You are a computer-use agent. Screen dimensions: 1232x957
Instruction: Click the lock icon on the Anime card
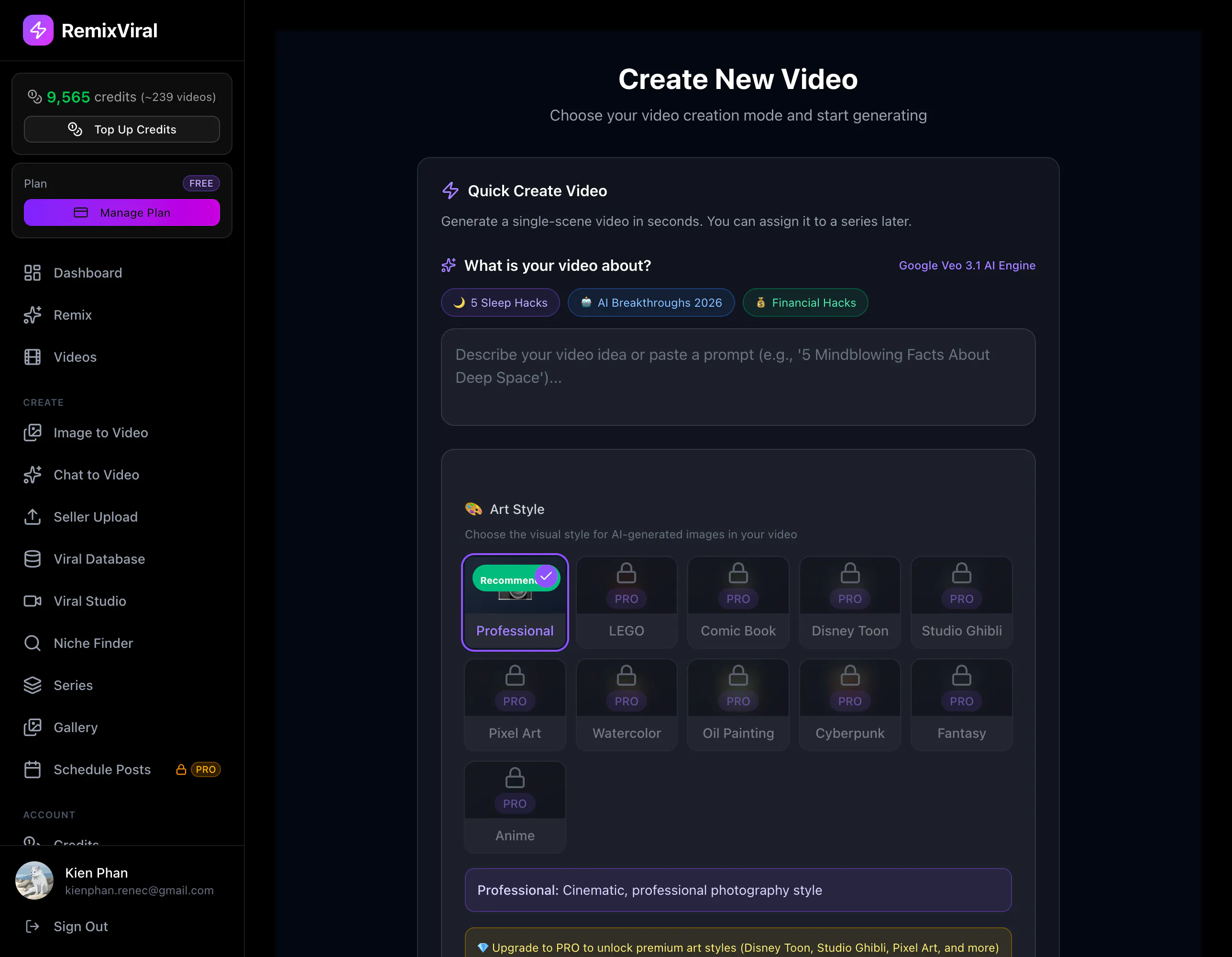point(515,778)
